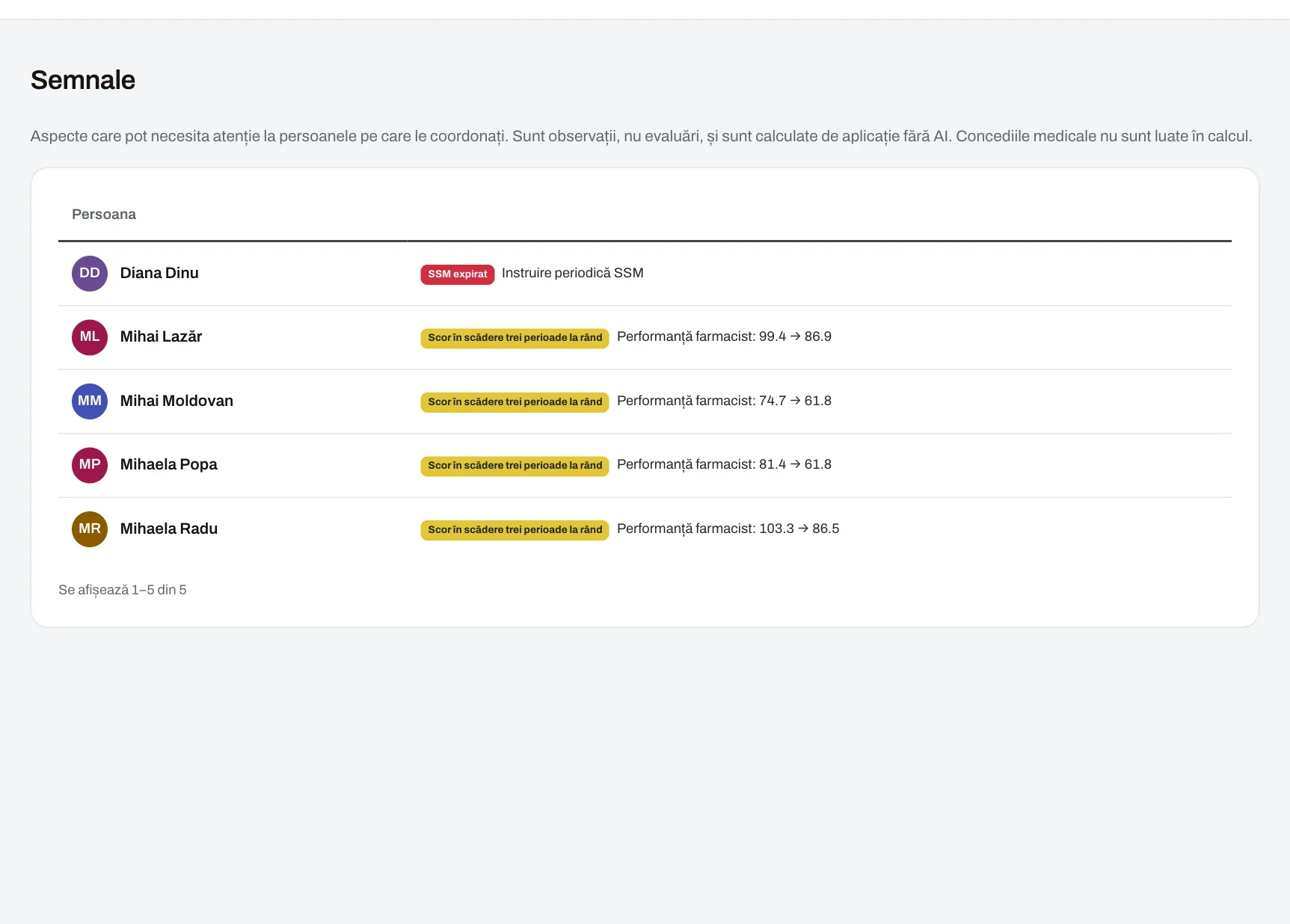Open Diana Dinu's name
Screen dimensions: 1290x924
click(159, 273)
